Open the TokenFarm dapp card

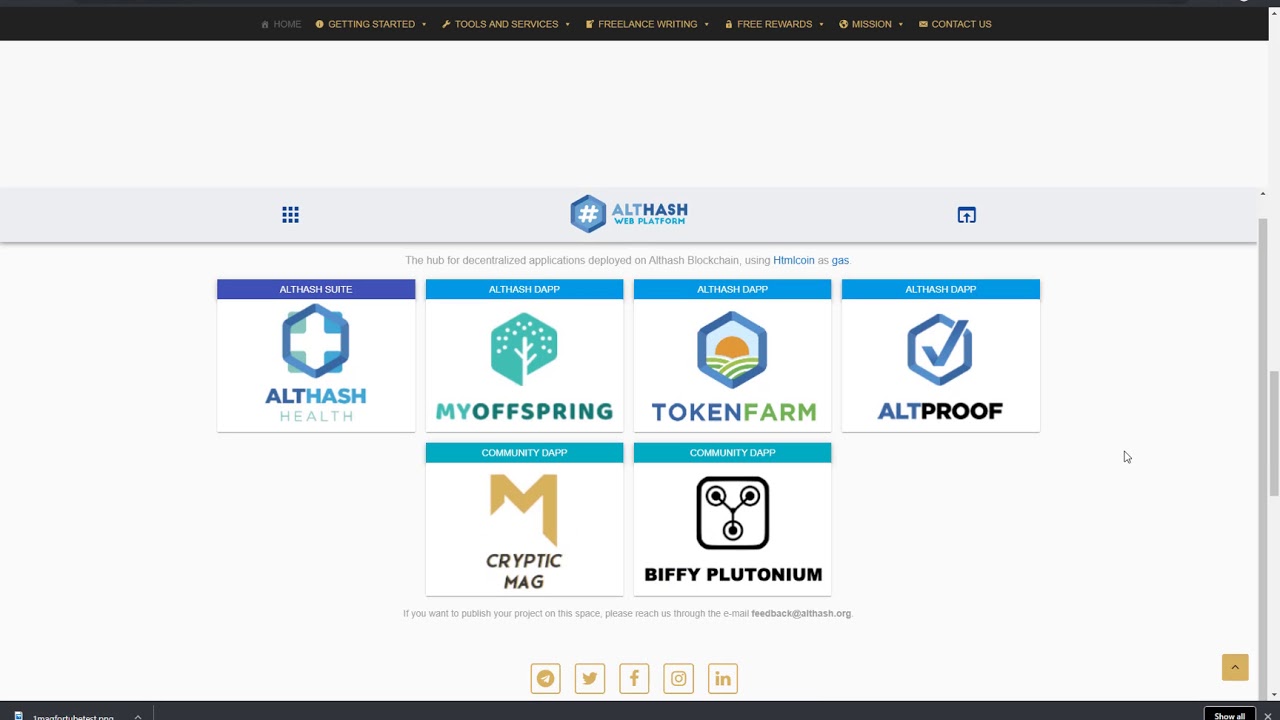coord(732,356)
